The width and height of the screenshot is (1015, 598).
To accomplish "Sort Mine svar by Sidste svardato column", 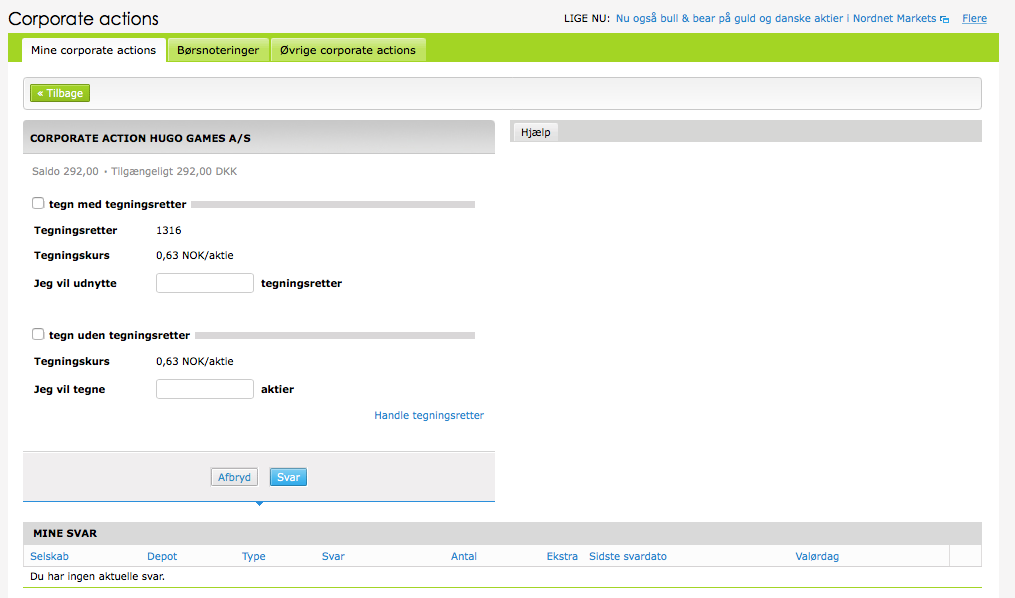I will point(628,556).
